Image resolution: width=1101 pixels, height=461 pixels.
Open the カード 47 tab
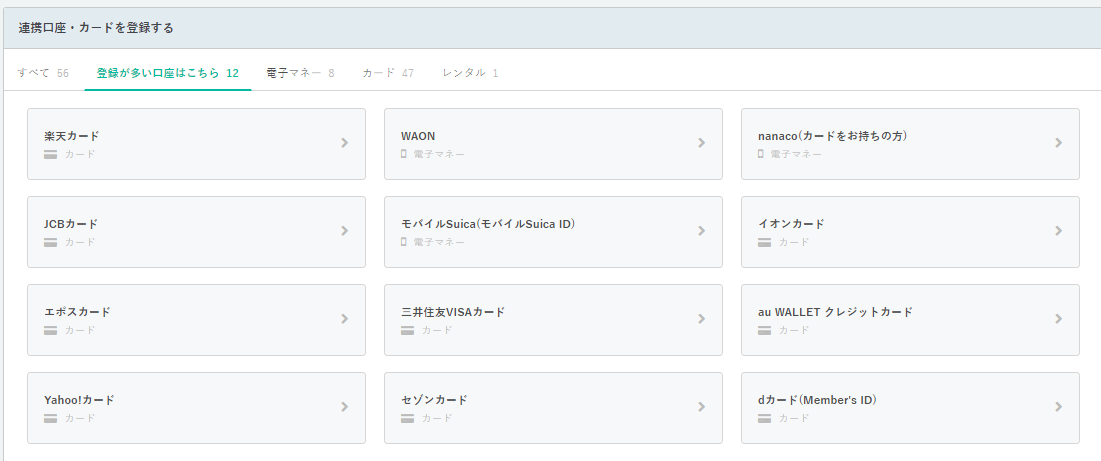pyautogui.click(x=388, y=73)
